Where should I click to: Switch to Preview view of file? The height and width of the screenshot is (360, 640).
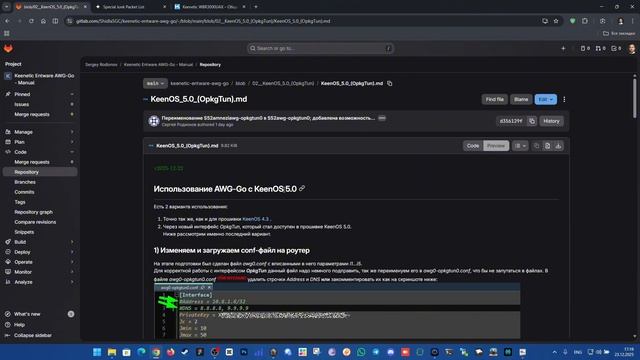click(496, 146)
